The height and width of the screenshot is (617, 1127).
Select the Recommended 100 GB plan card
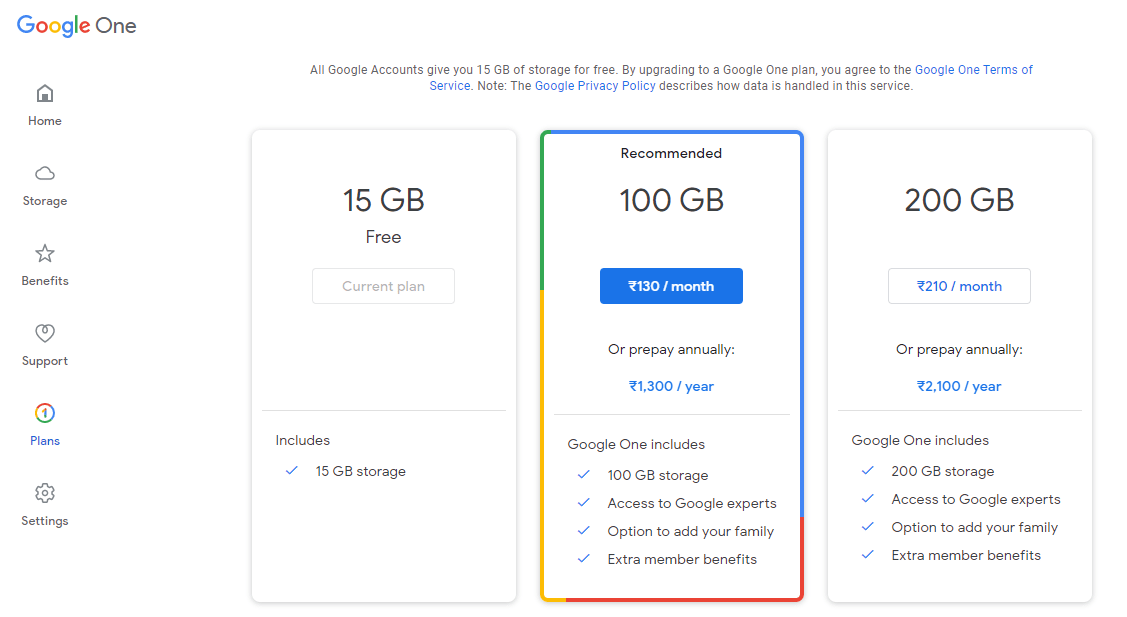click(671, 200)
